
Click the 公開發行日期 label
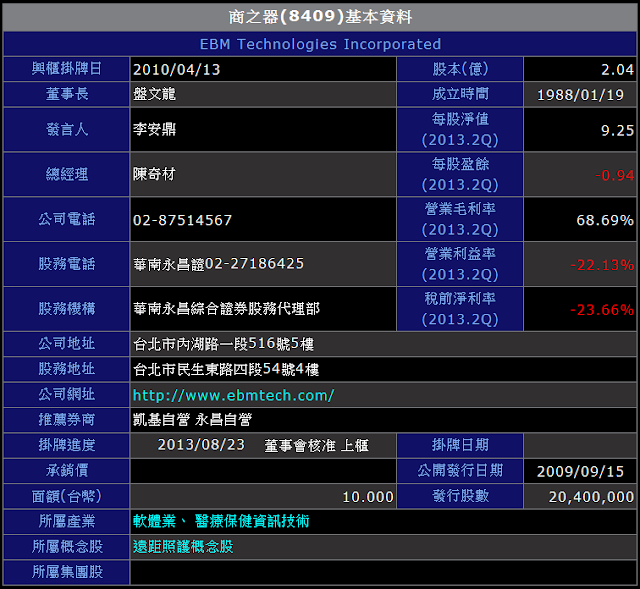point(460,471)
